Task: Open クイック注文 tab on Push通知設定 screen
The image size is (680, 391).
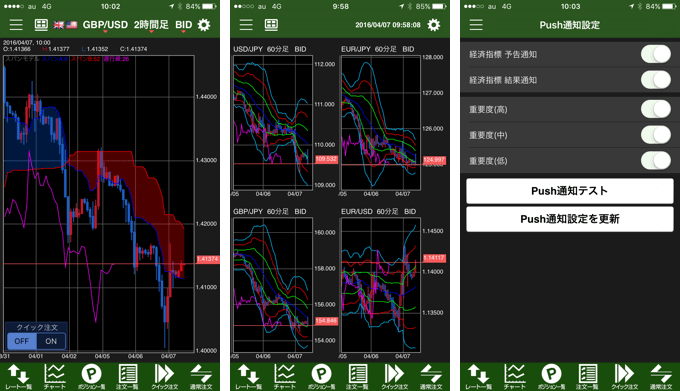Action: (x=624, y=377)
